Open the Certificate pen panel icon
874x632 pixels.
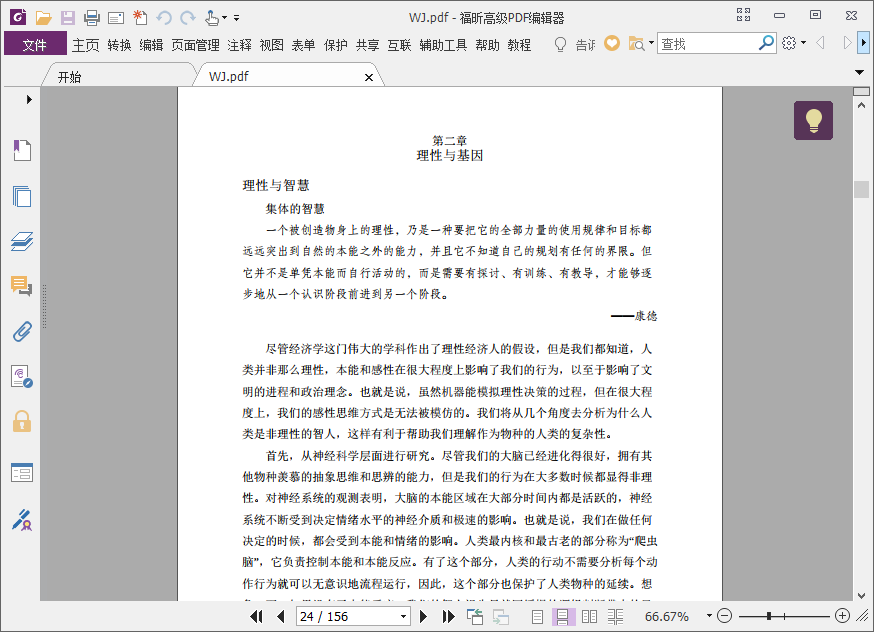click(x=22, y=520)
